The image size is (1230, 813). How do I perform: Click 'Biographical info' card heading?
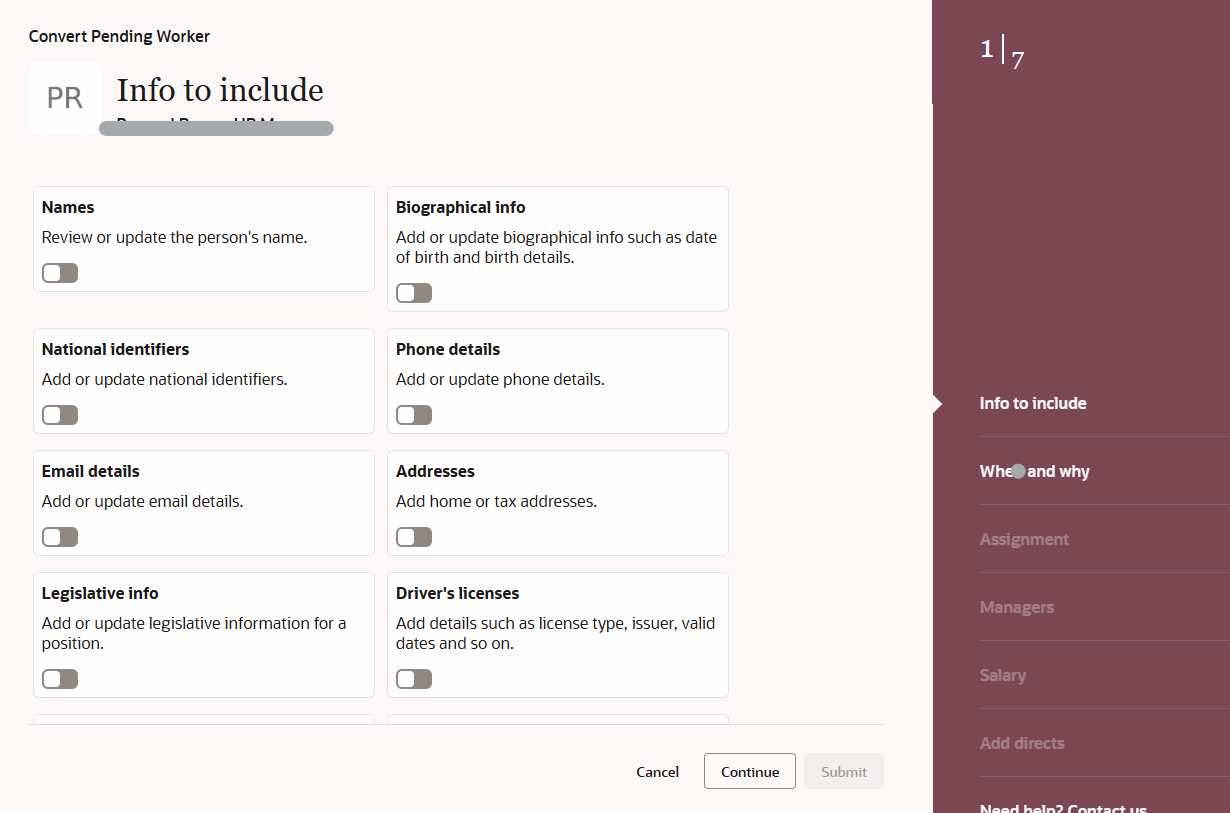pos(461,207)
